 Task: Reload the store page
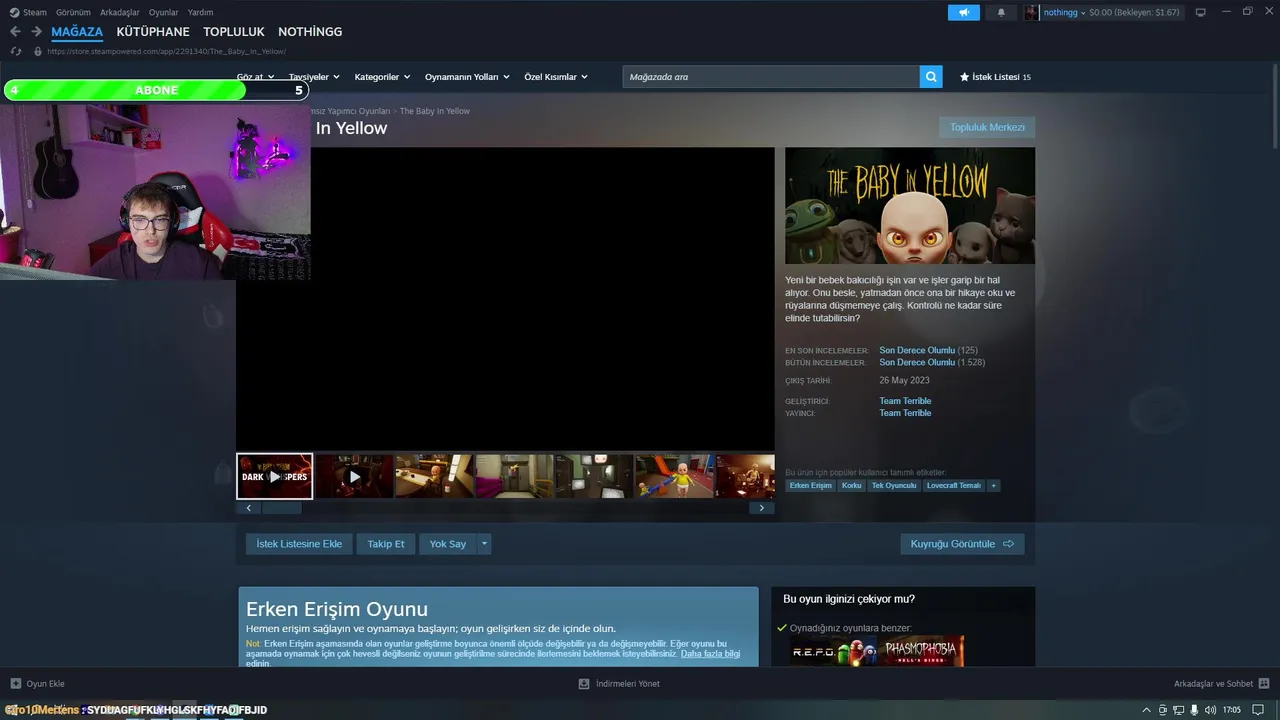tap(15, 51)
